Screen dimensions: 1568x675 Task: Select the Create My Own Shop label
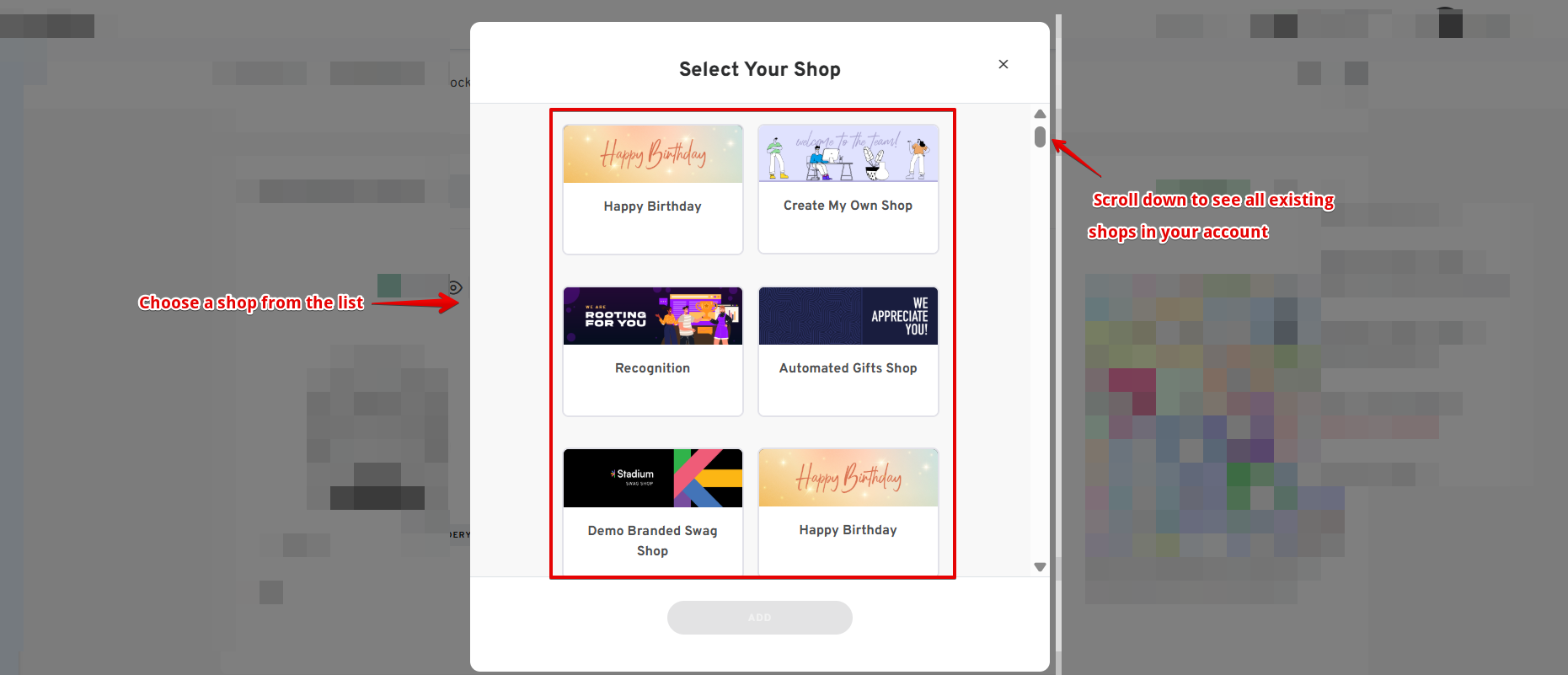click(x=848, y=206)
